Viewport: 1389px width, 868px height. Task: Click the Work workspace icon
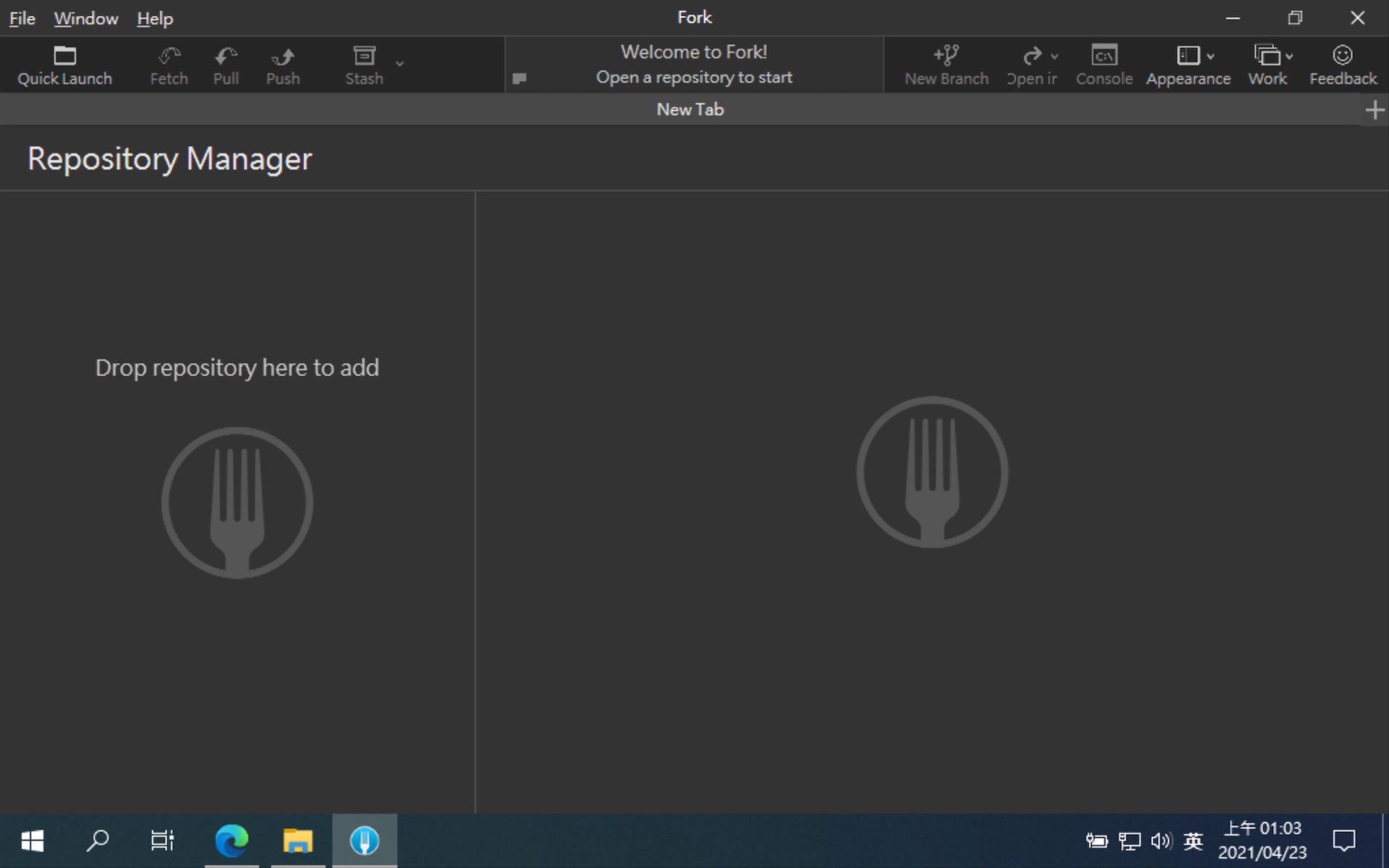click(1267, 56)
